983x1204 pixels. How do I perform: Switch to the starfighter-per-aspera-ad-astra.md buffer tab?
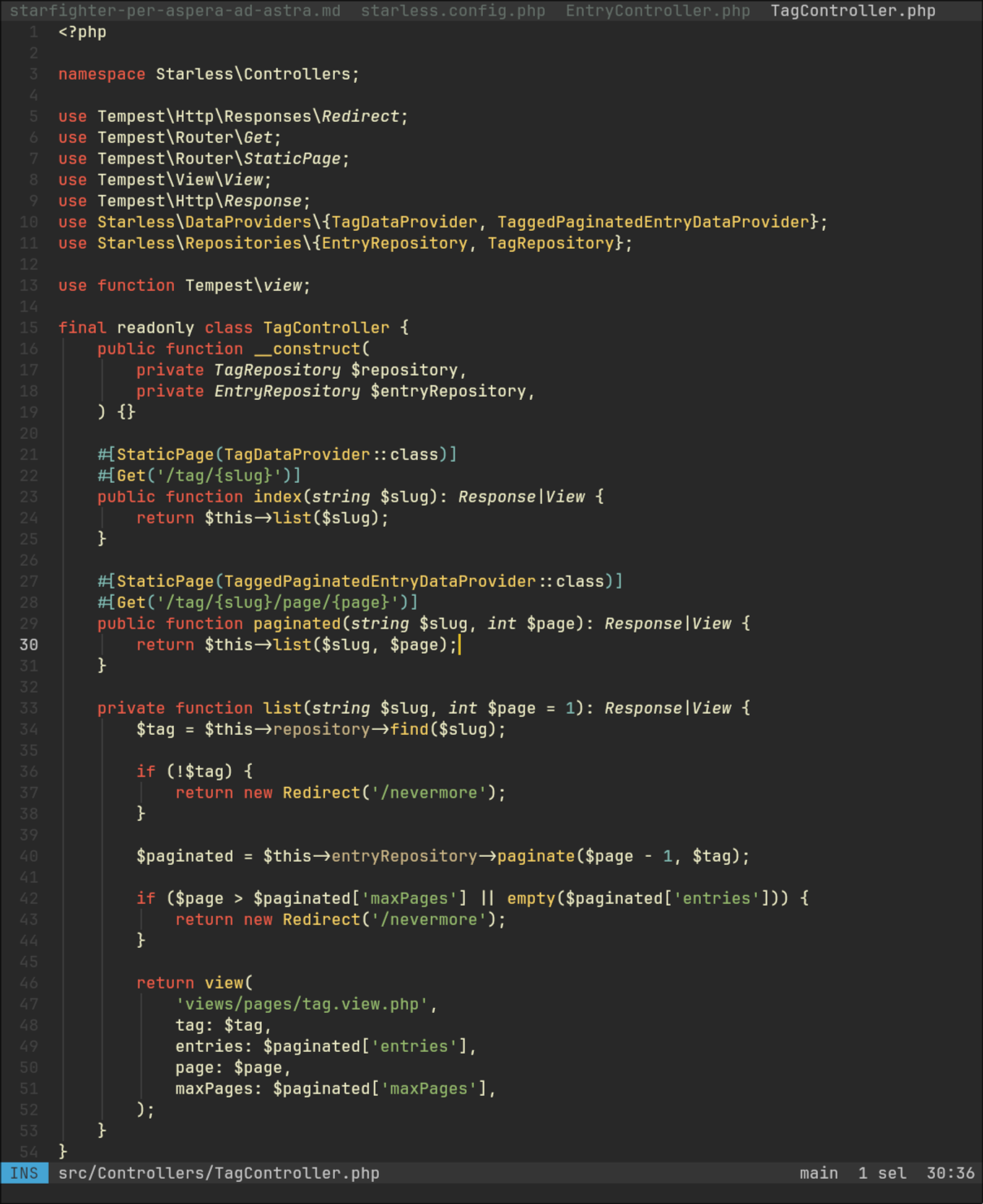pos(175,11)
